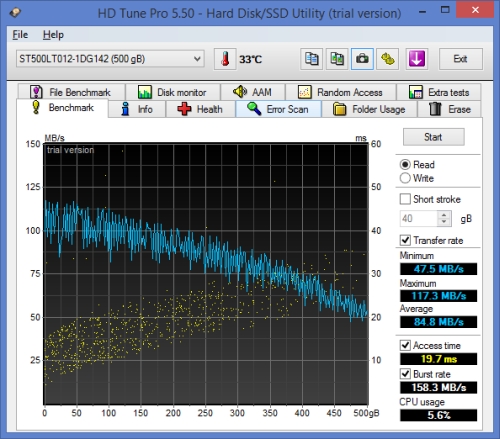Select the Read radio button

click(x=405, y=165)
